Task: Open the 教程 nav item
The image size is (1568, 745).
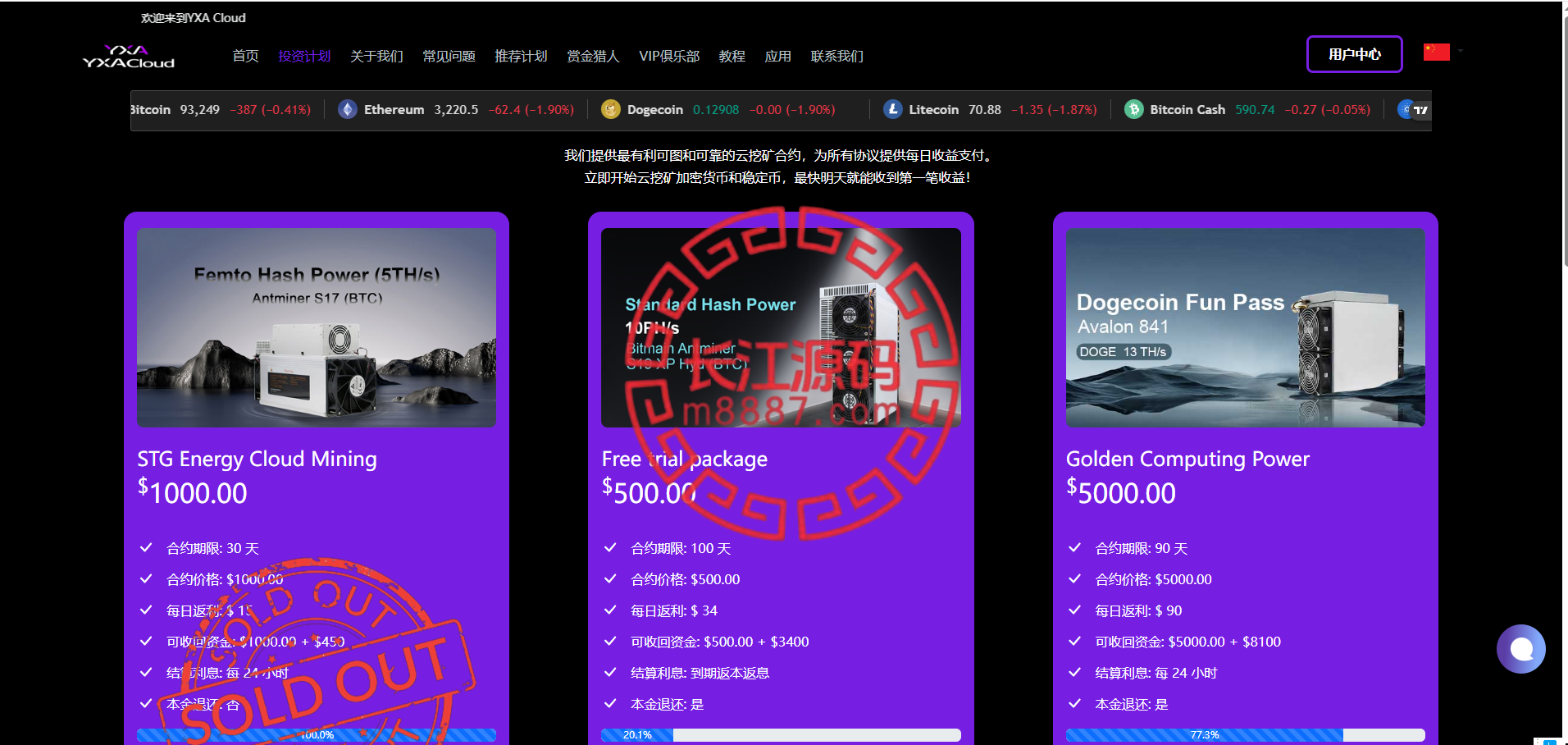Action: pos(732,56)
